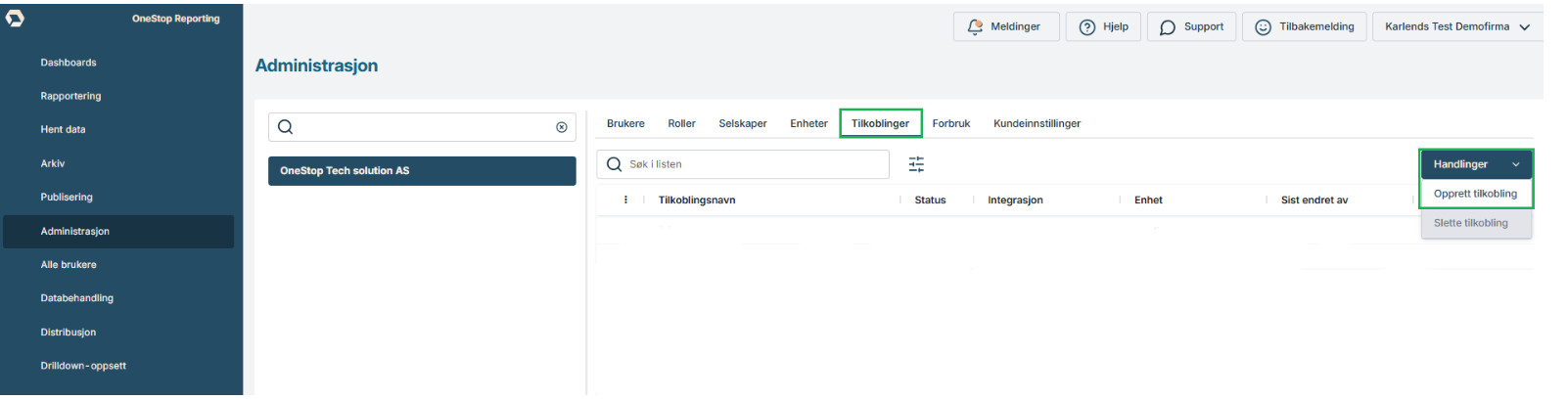
Task: Open Databehandling in the sidebar
Action: coord(77,298)
